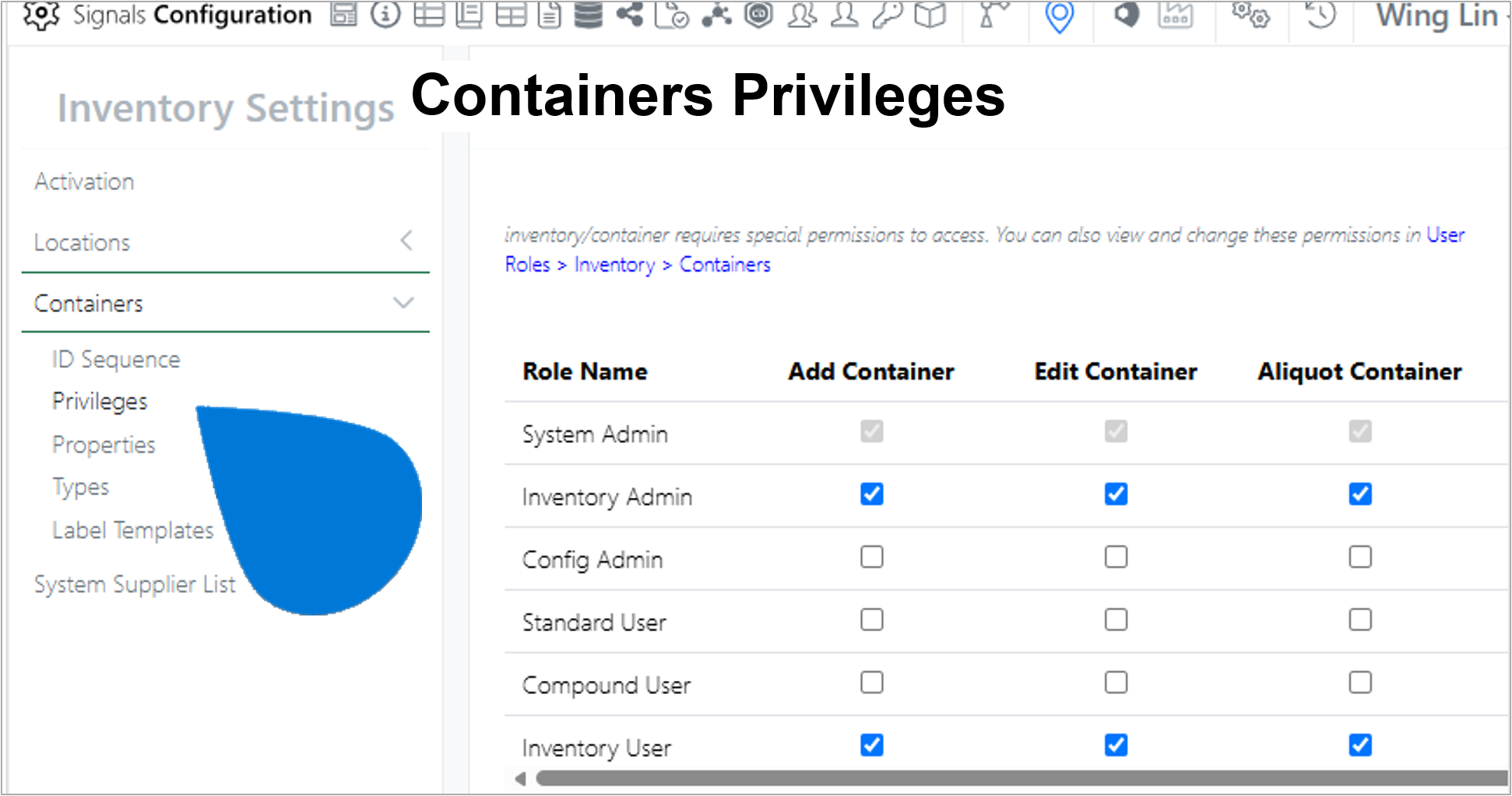Check Add Container for Standard User
Image resolution: width=1512 pixels, height=796 pixels.
871,619
